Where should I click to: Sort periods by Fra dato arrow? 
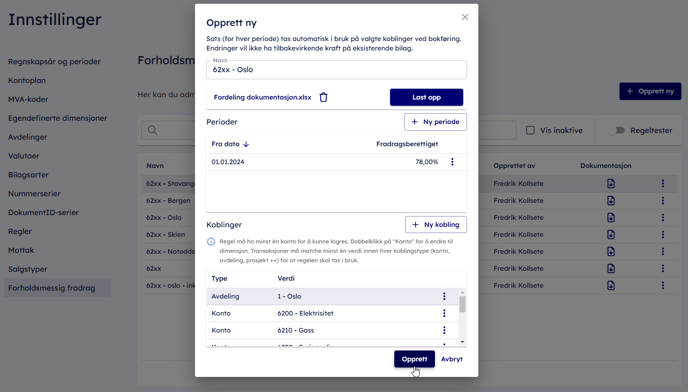(x=246, y=144)
